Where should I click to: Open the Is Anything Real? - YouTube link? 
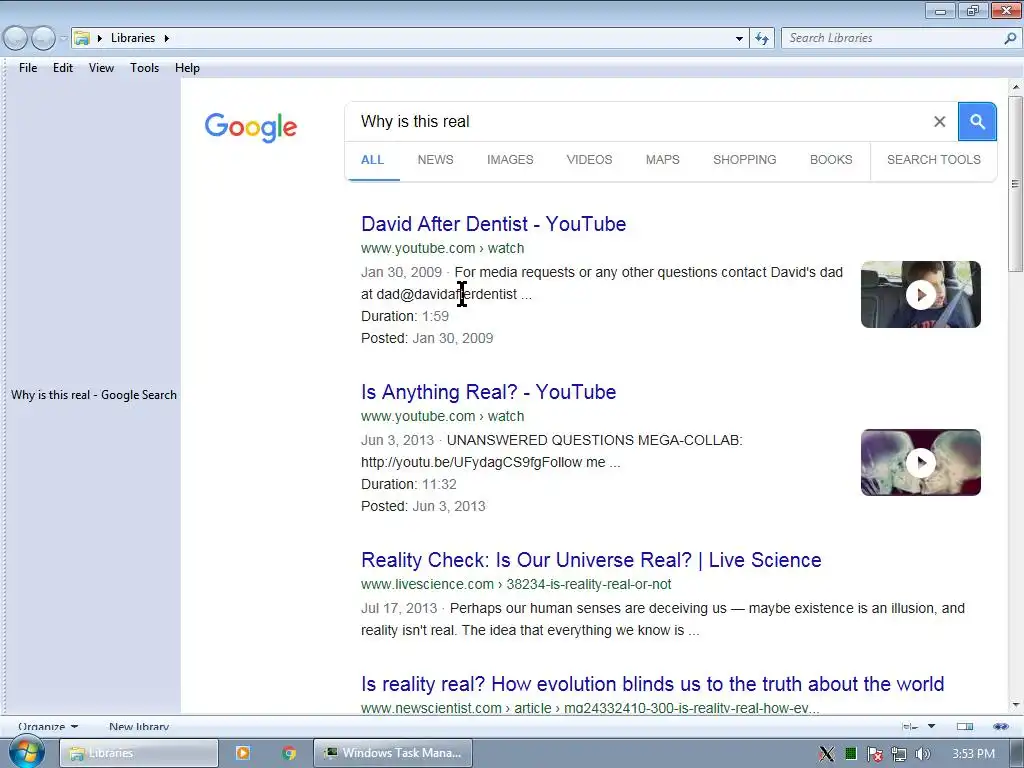click(488, 392)
